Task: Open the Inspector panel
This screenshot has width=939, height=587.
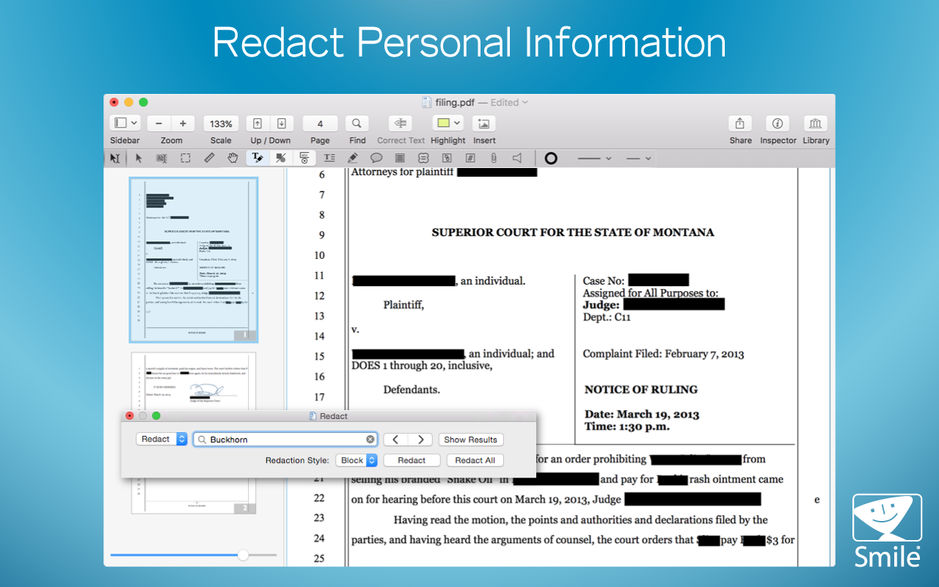Action: [778, 122]
